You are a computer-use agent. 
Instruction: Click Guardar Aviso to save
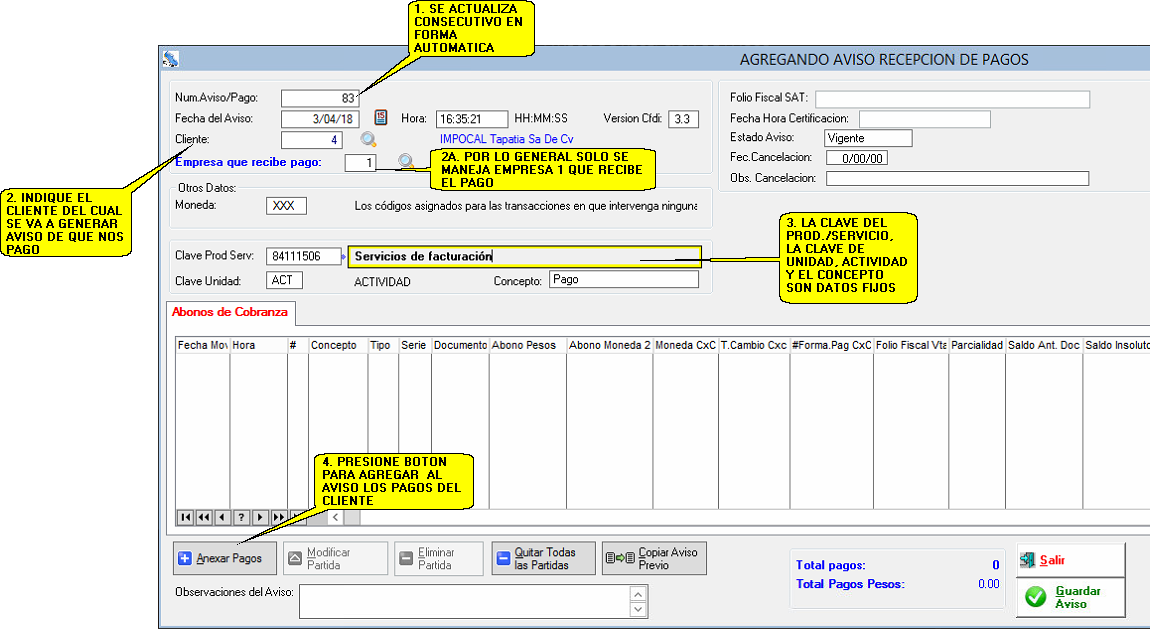tap(1070, 597)
